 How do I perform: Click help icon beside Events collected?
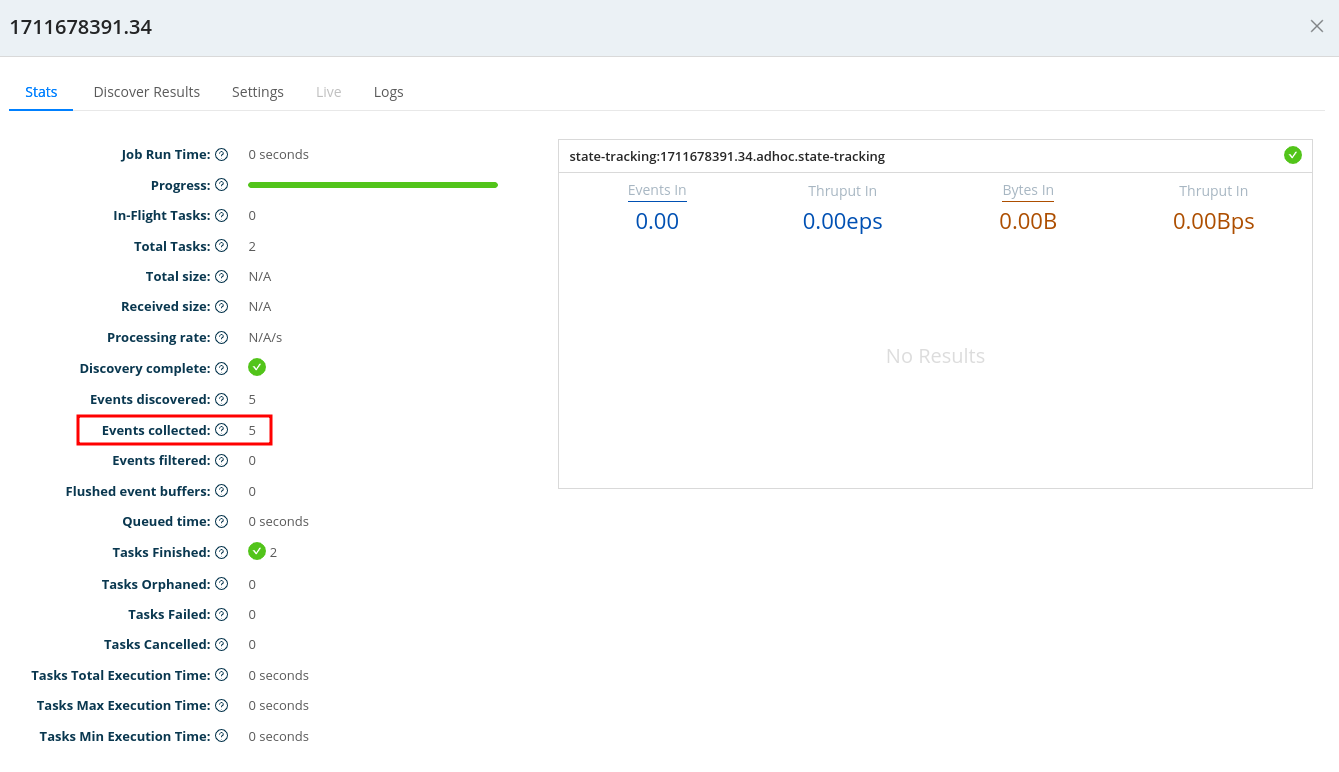point(222,431)
